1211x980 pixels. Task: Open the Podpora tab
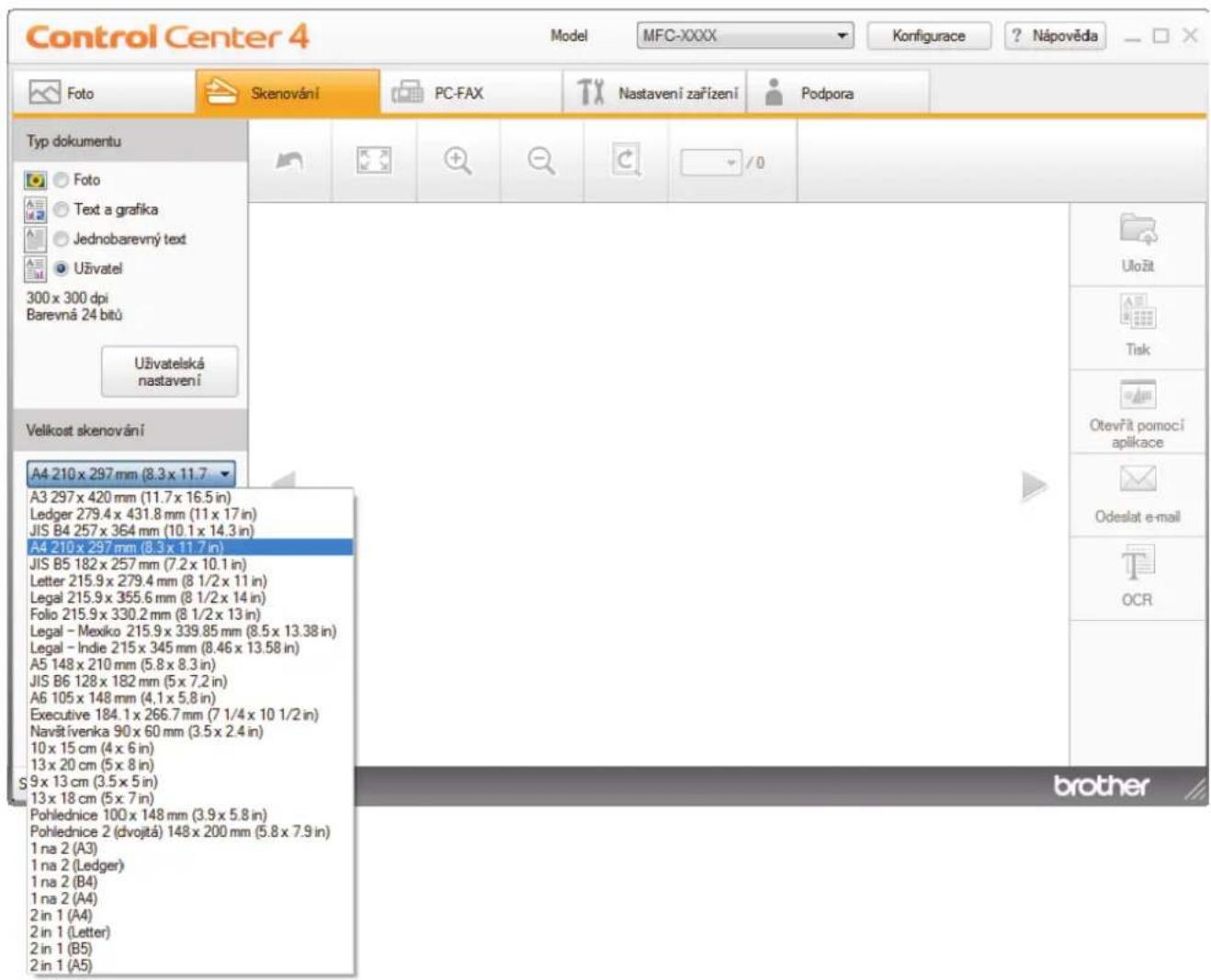pos(838,93)
